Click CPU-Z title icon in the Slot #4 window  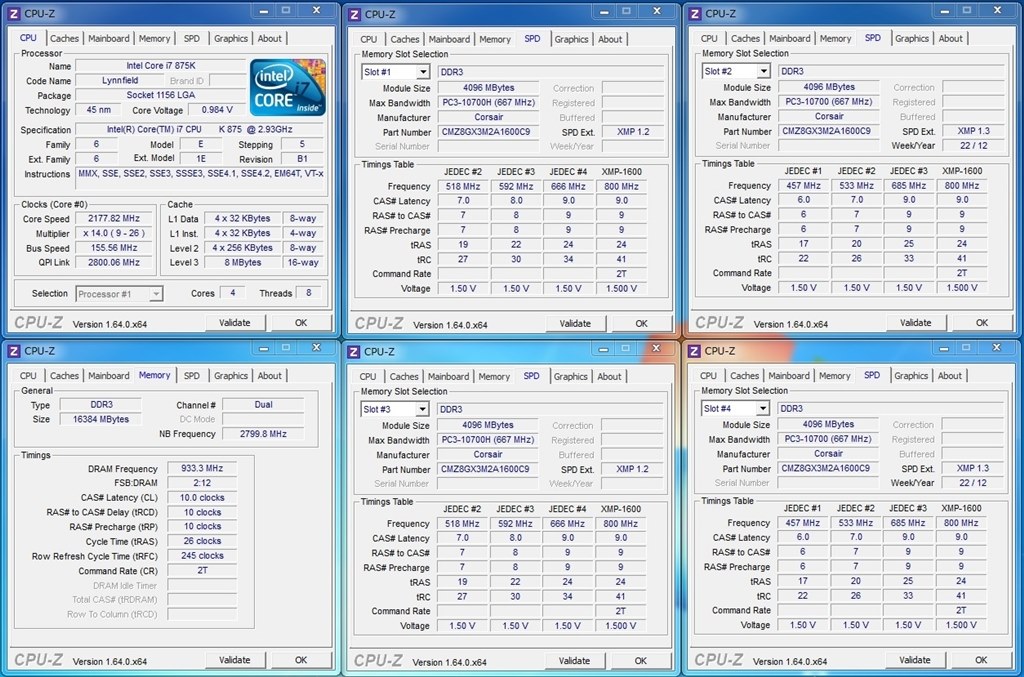(694, 351)
